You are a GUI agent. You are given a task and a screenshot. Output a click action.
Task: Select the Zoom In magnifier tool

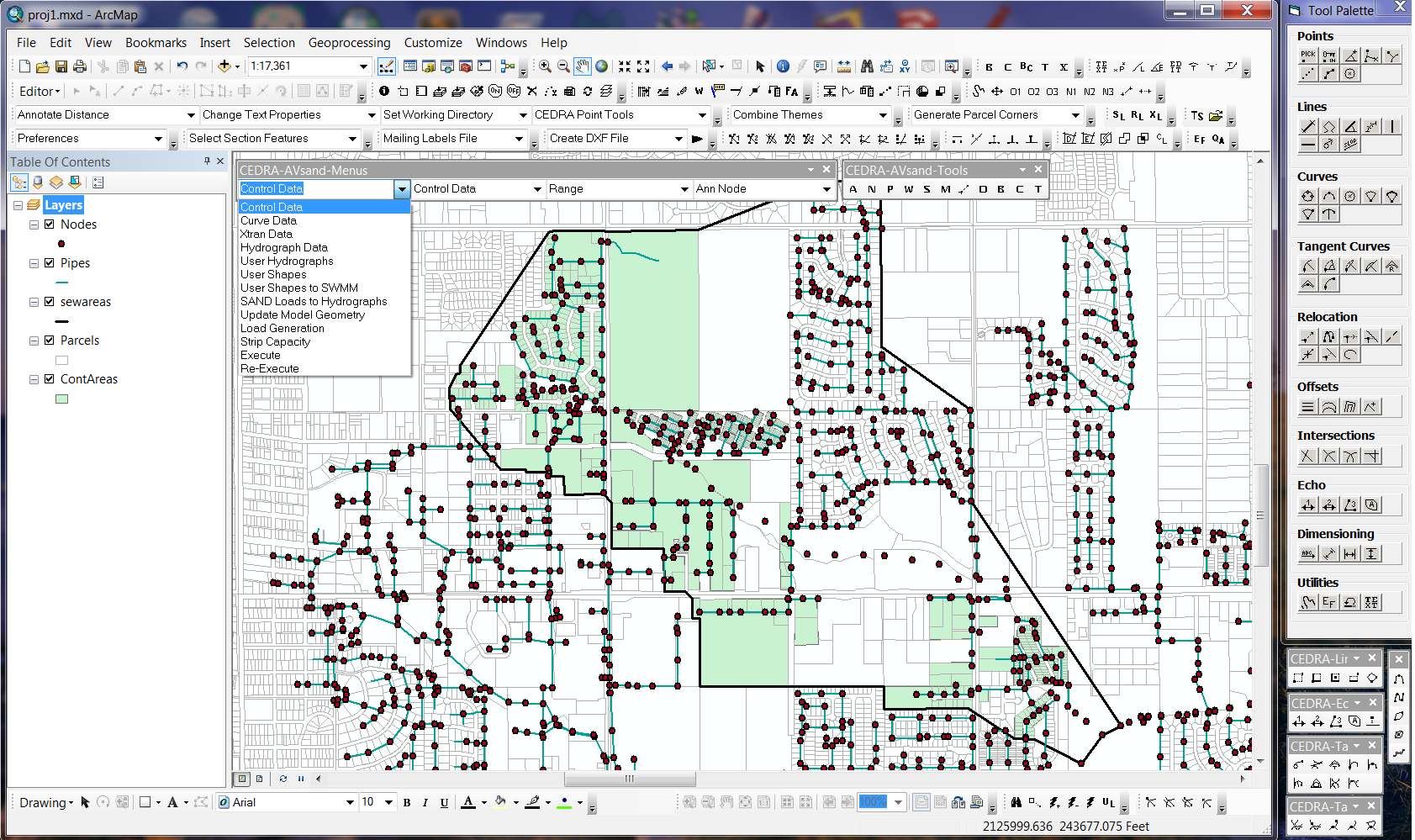(545, 66)
